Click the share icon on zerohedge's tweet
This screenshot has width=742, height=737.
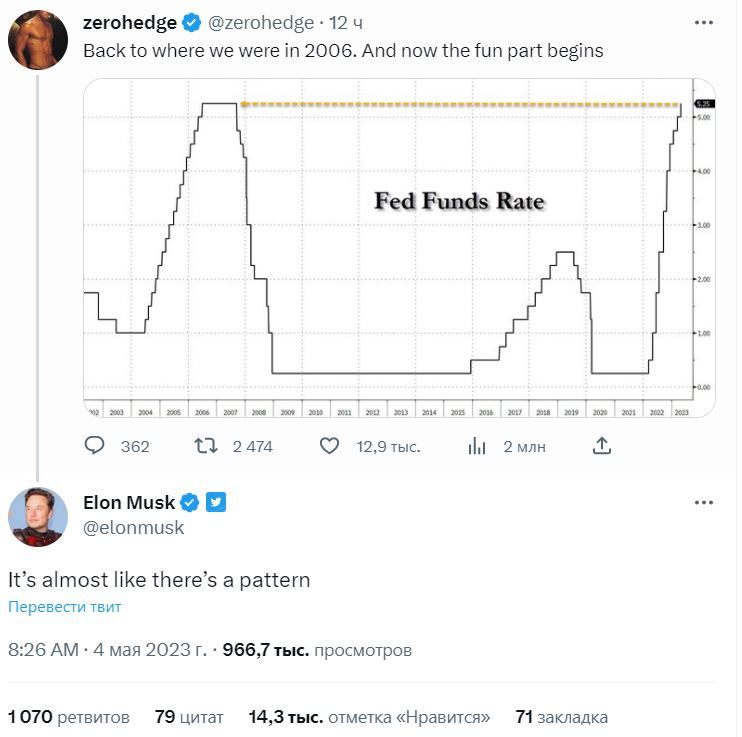[602, 445]
